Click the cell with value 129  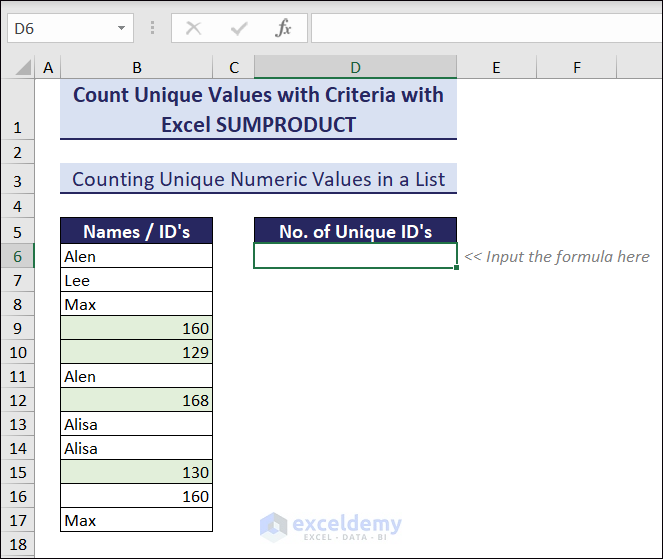(x=136, y=352)
